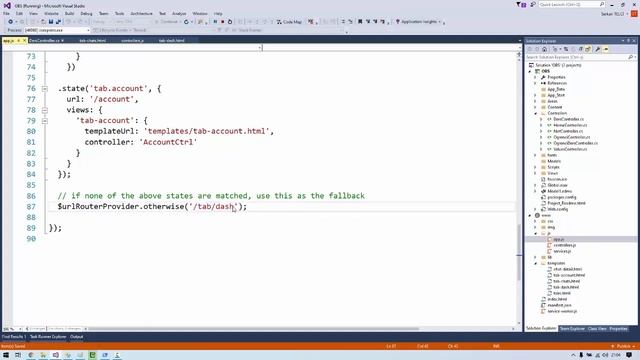The width and height of the screenshot is (640, 360).
Task: Open the Find Results 1 bottom tab
Action: [13, 337]
